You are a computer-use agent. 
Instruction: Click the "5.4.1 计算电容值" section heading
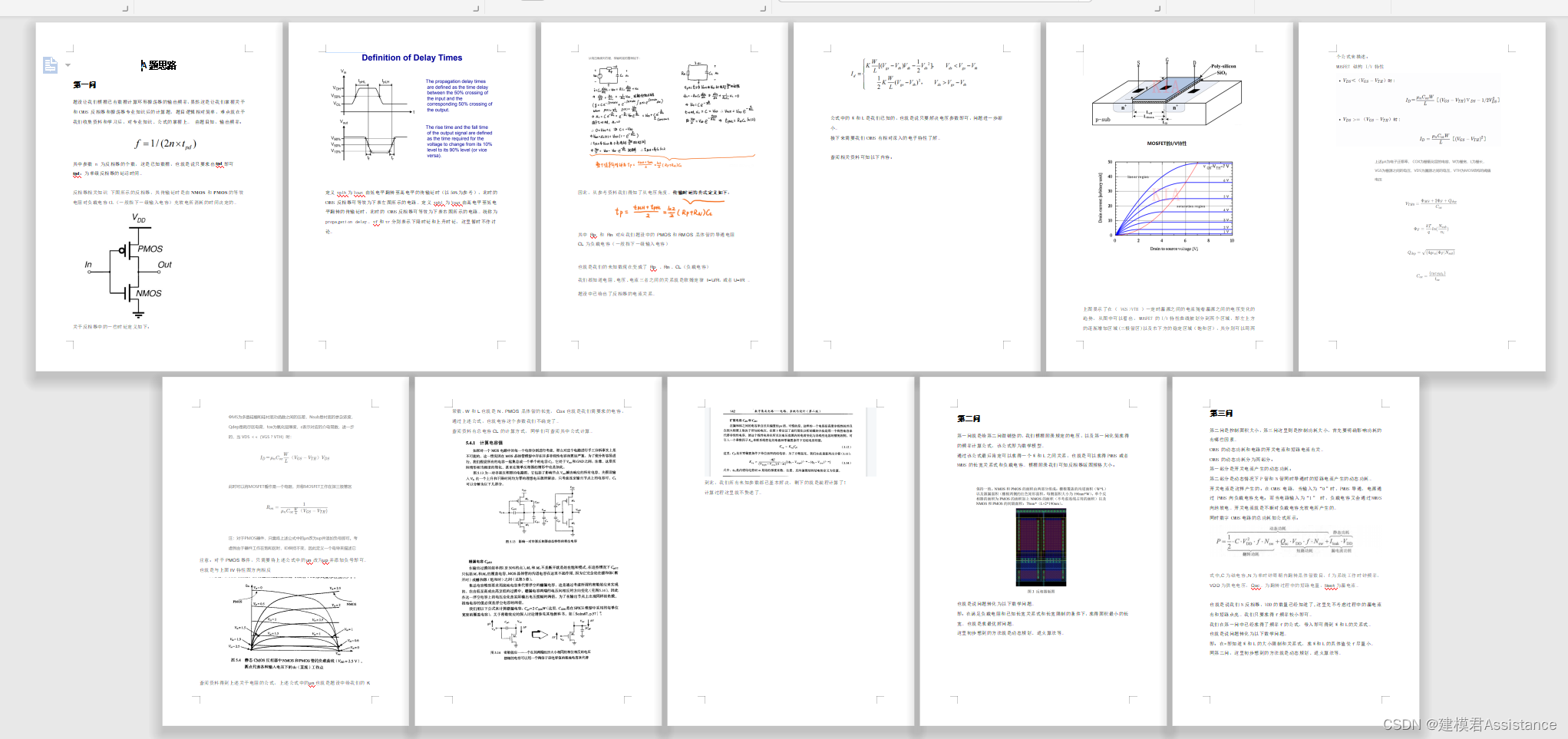(484, 443)
